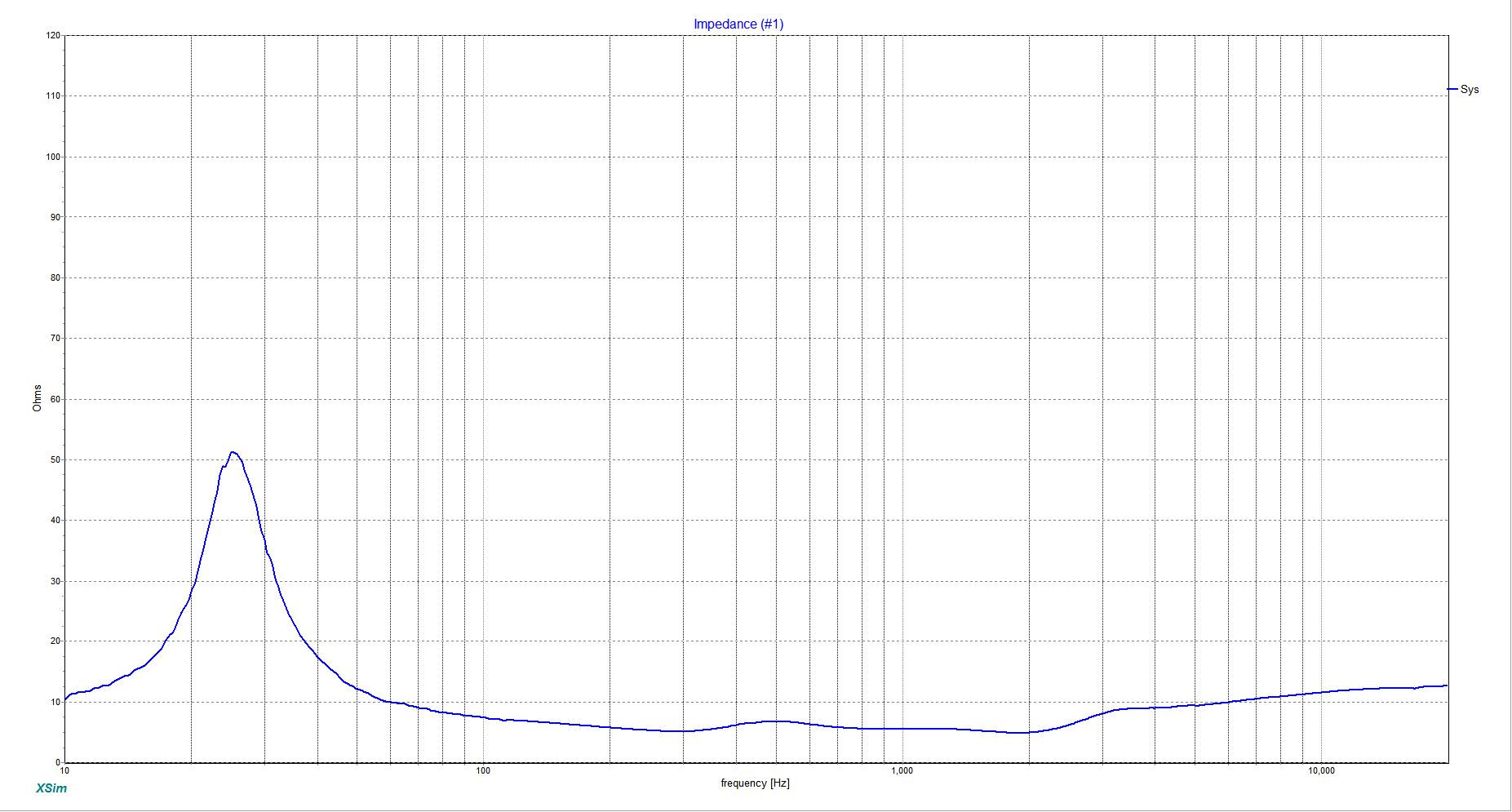Click the impedance curve's resonance peak near 51 ohms

(x=233, y=452)
